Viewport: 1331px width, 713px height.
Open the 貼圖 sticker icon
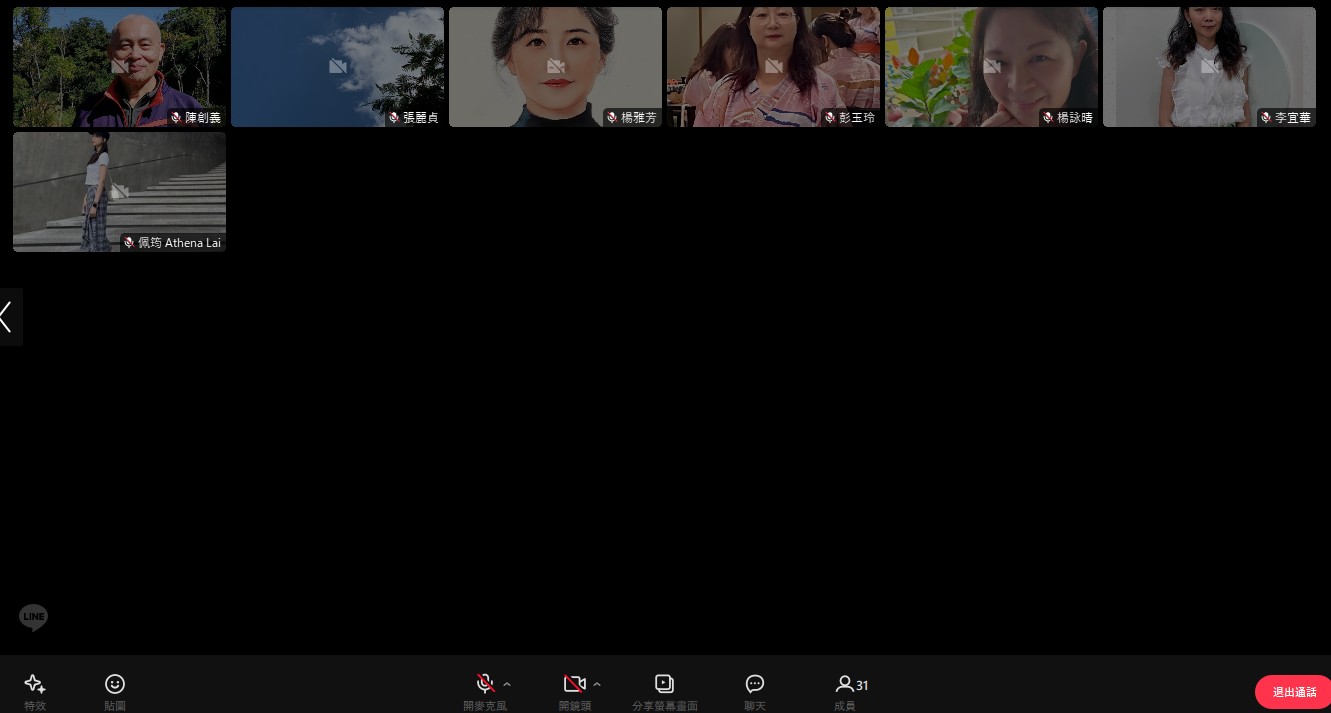tap(115, 684)
